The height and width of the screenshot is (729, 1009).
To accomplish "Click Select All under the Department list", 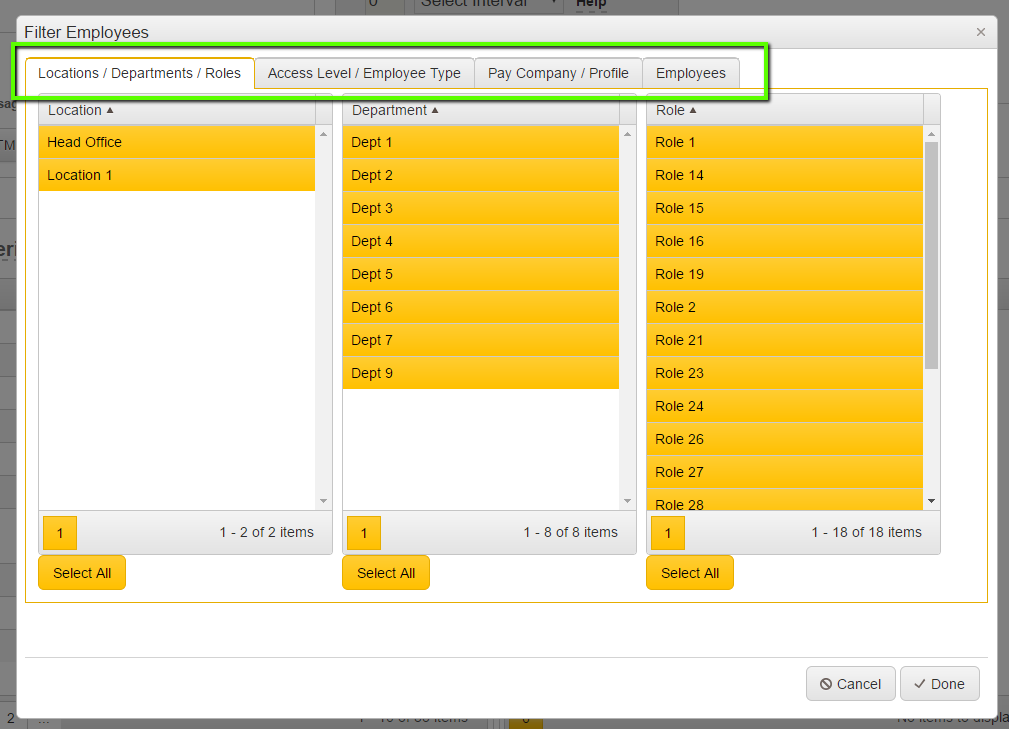I will [x=386, y=573].
